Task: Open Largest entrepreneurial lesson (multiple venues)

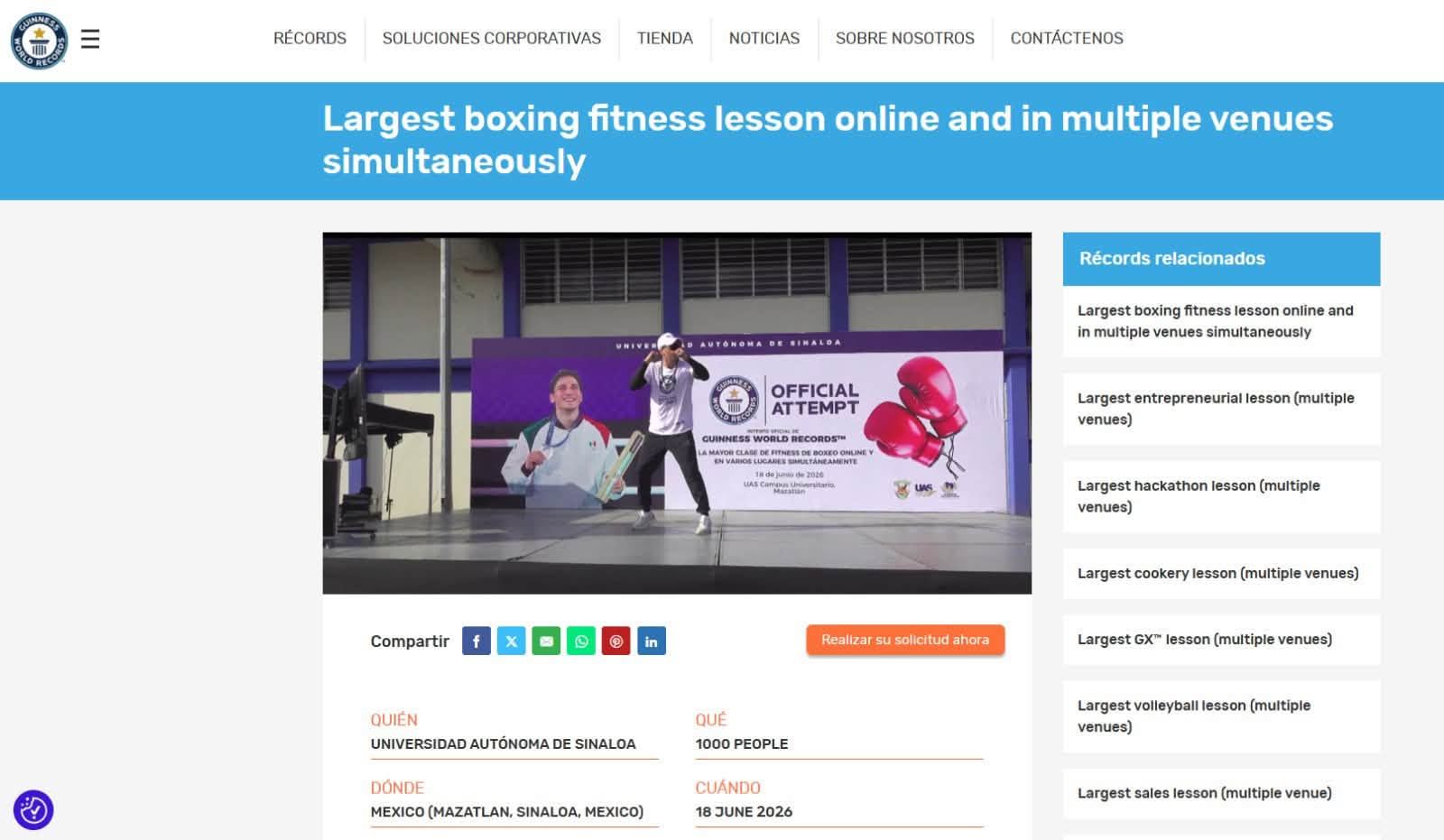Action: [1221, 409]
